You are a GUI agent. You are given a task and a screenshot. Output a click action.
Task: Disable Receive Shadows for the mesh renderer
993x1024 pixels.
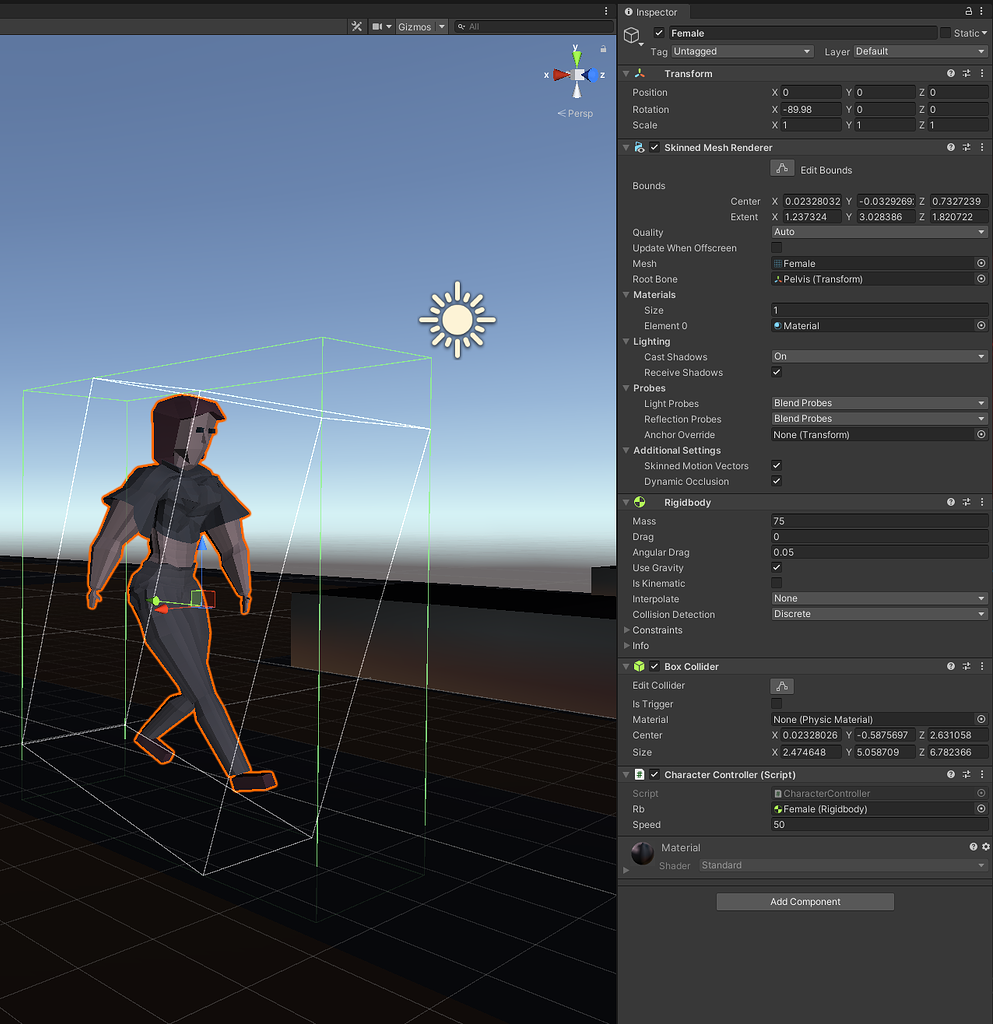pyautogui.click(x=775, y=372)
